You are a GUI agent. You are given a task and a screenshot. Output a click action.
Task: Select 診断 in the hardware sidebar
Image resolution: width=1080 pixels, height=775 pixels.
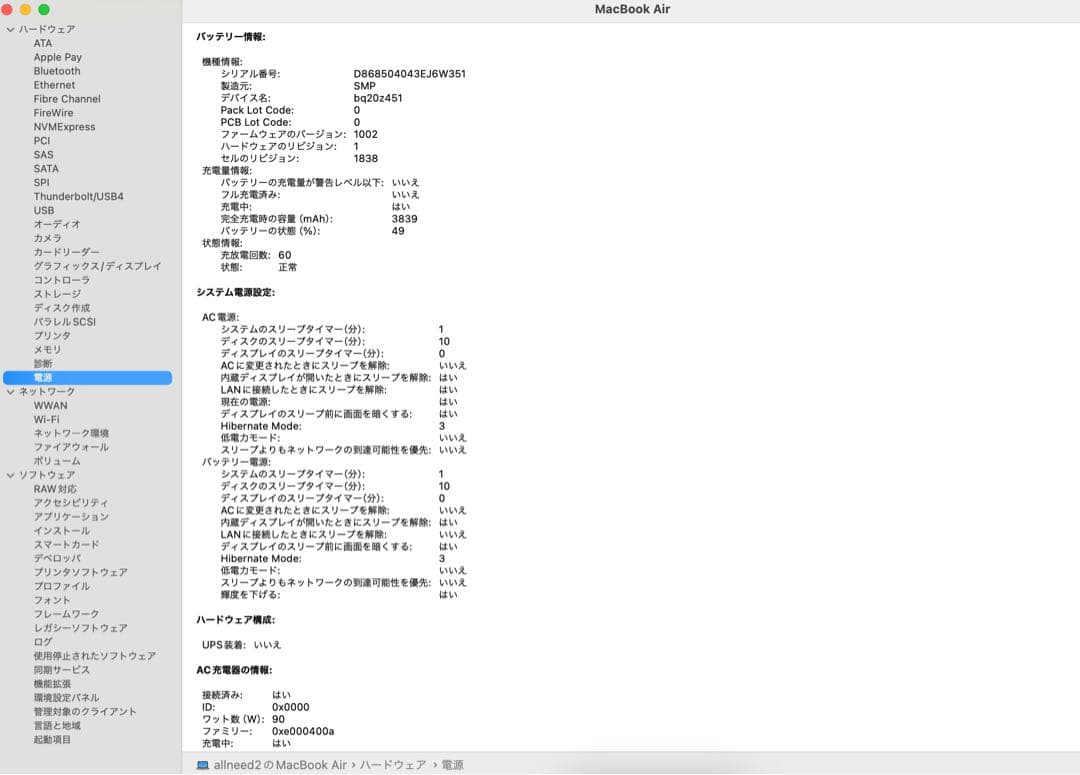[40, 363]
